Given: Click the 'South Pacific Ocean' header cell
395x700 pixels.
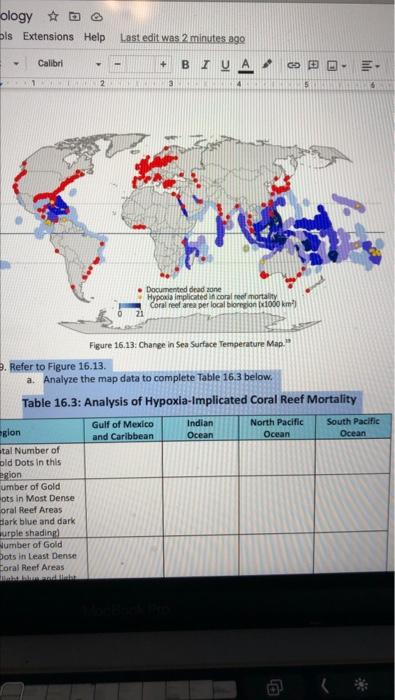Looking at the screenshot, I should (353, 427).
